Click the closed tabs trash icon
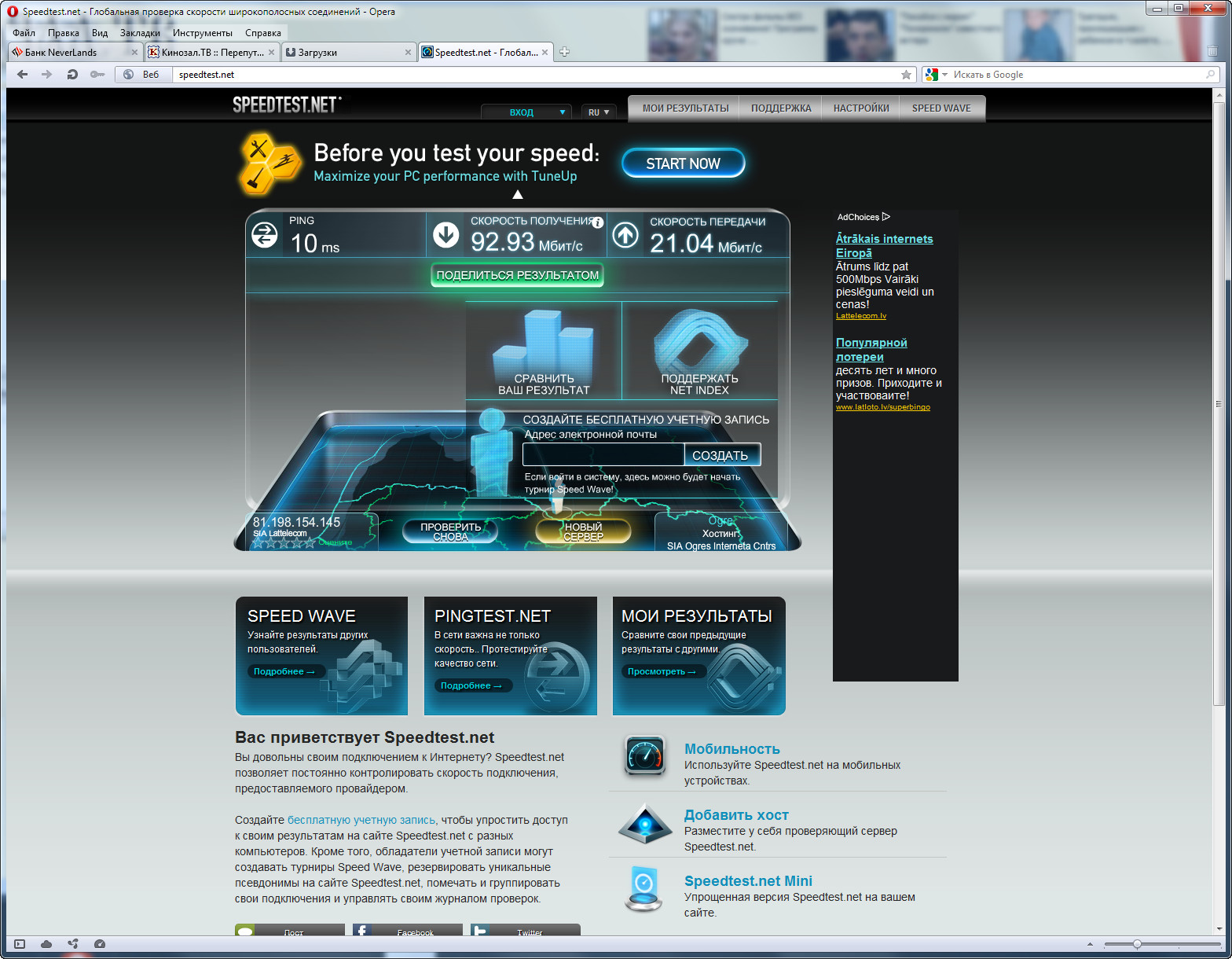This screenshot has width=1232, height=959. (1212, 51)
